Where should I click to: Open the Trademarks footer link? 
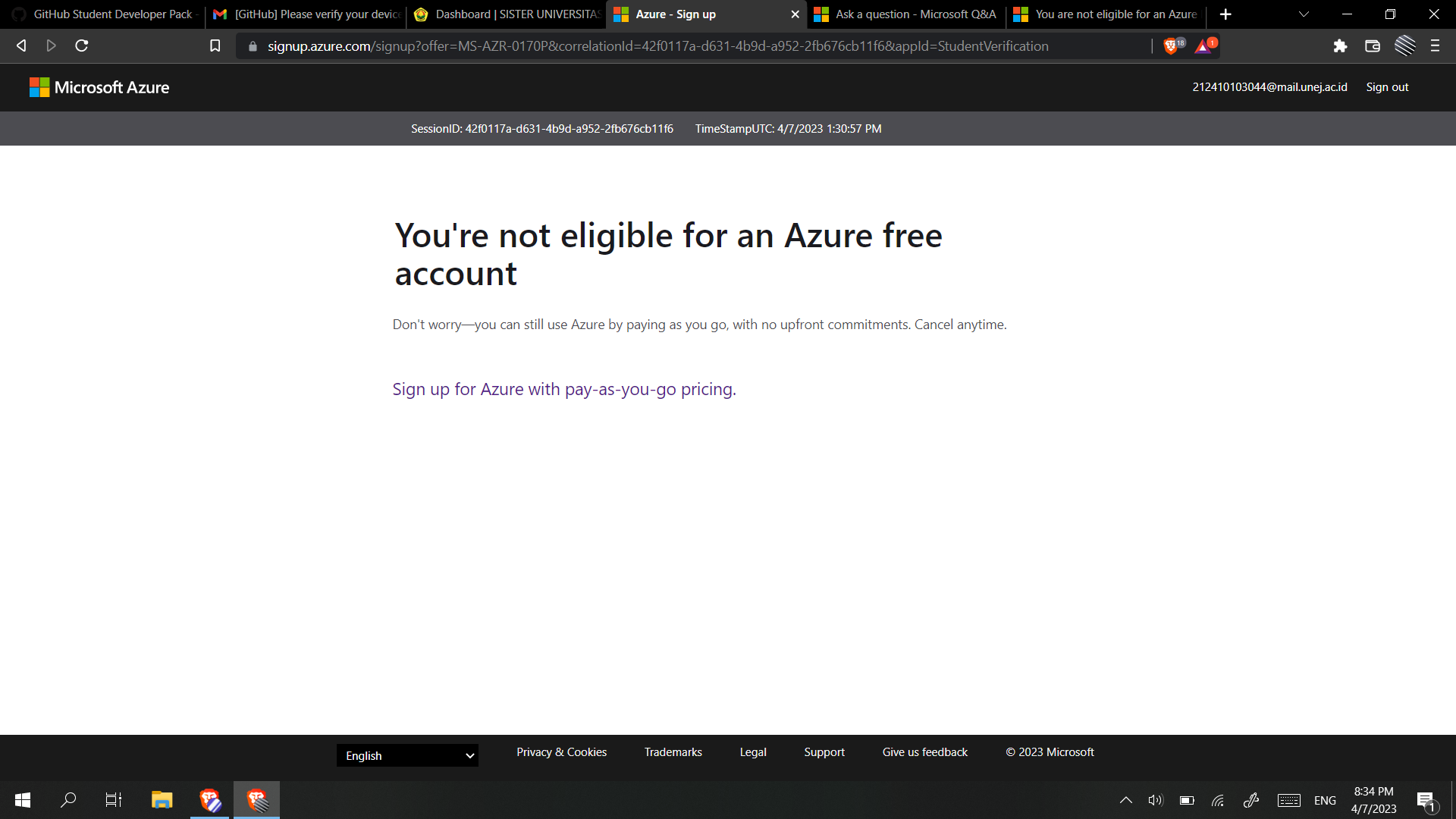673,752
